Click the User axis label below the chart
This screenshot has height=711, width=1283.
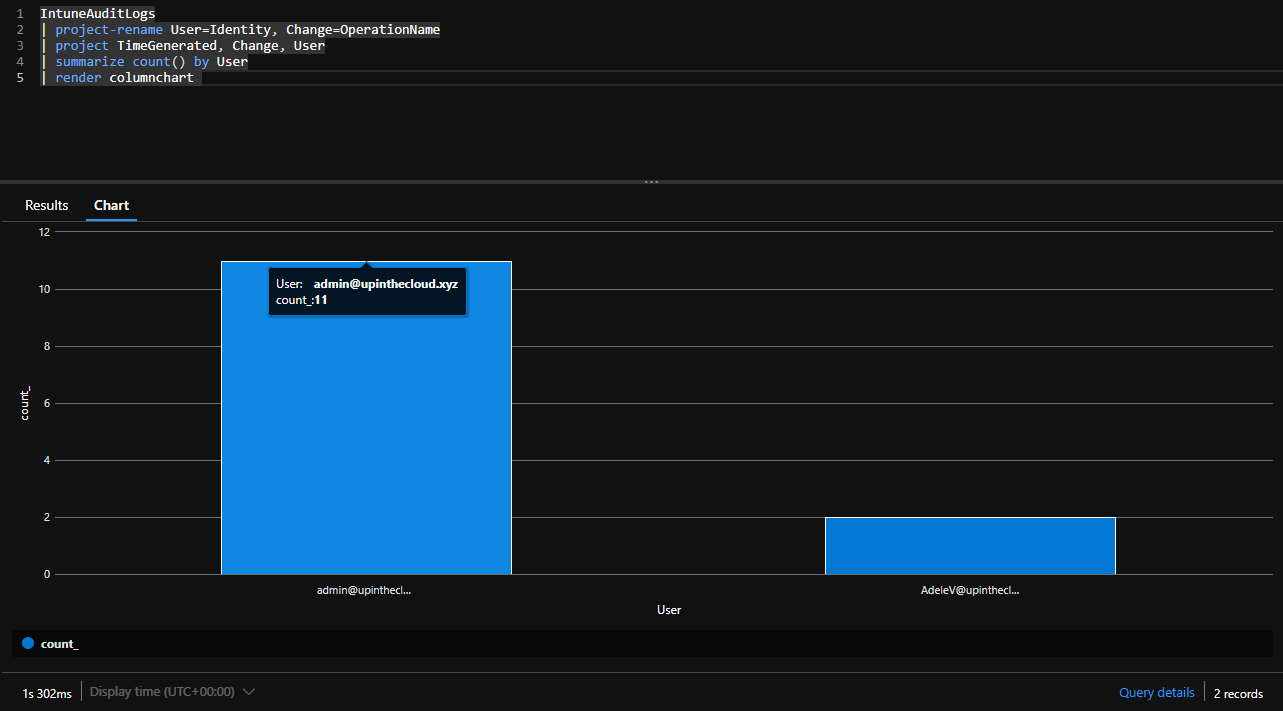[669, 609]
